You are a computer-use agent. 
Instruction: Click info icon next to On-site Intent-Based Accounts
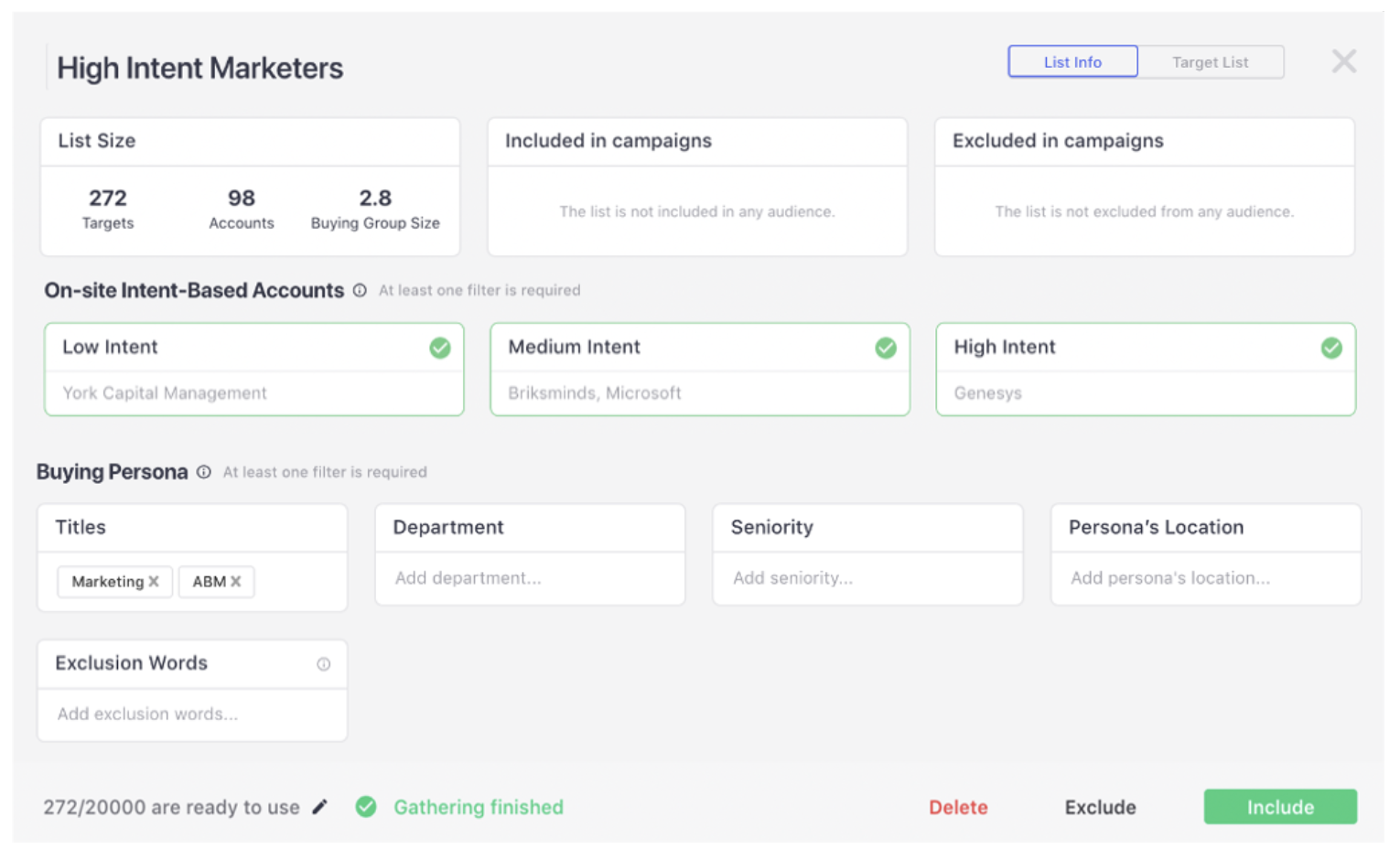click(360, 290)
